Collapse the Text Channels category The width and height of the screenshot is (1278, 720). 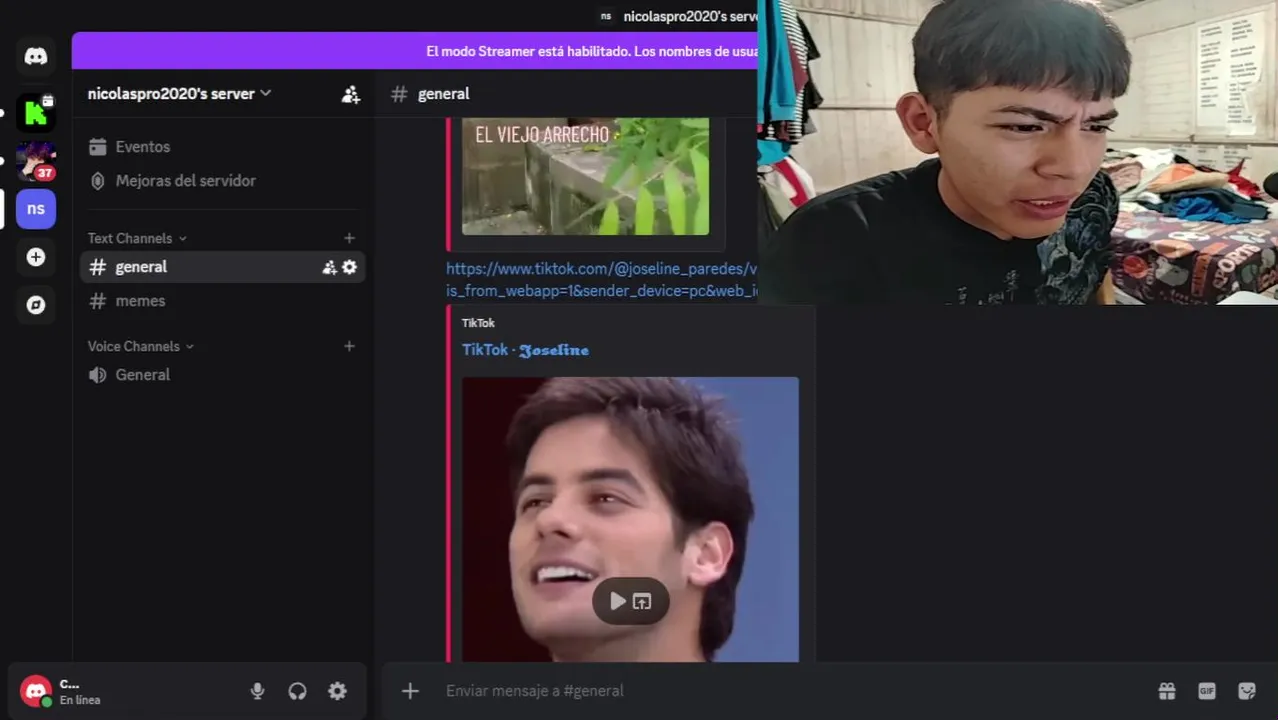point(137,238)
